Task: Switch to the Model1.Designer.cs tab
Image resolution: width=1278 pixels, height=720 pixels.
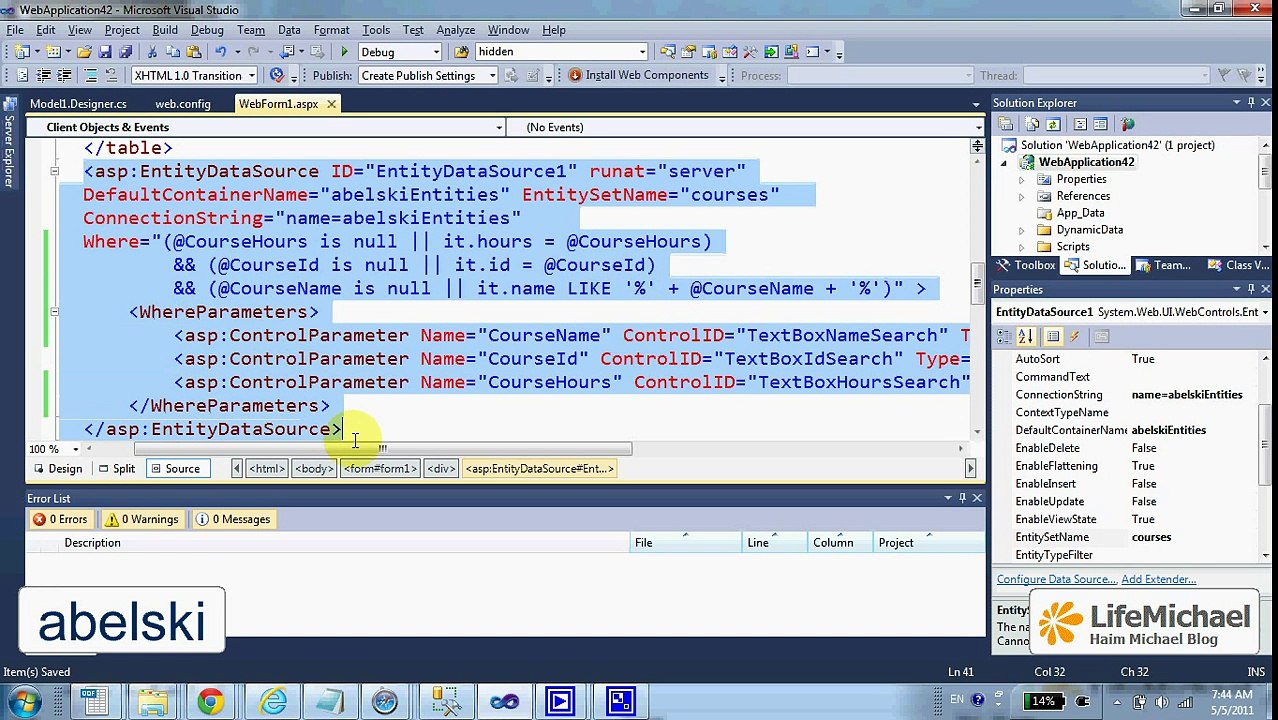Action: [78, 104]
